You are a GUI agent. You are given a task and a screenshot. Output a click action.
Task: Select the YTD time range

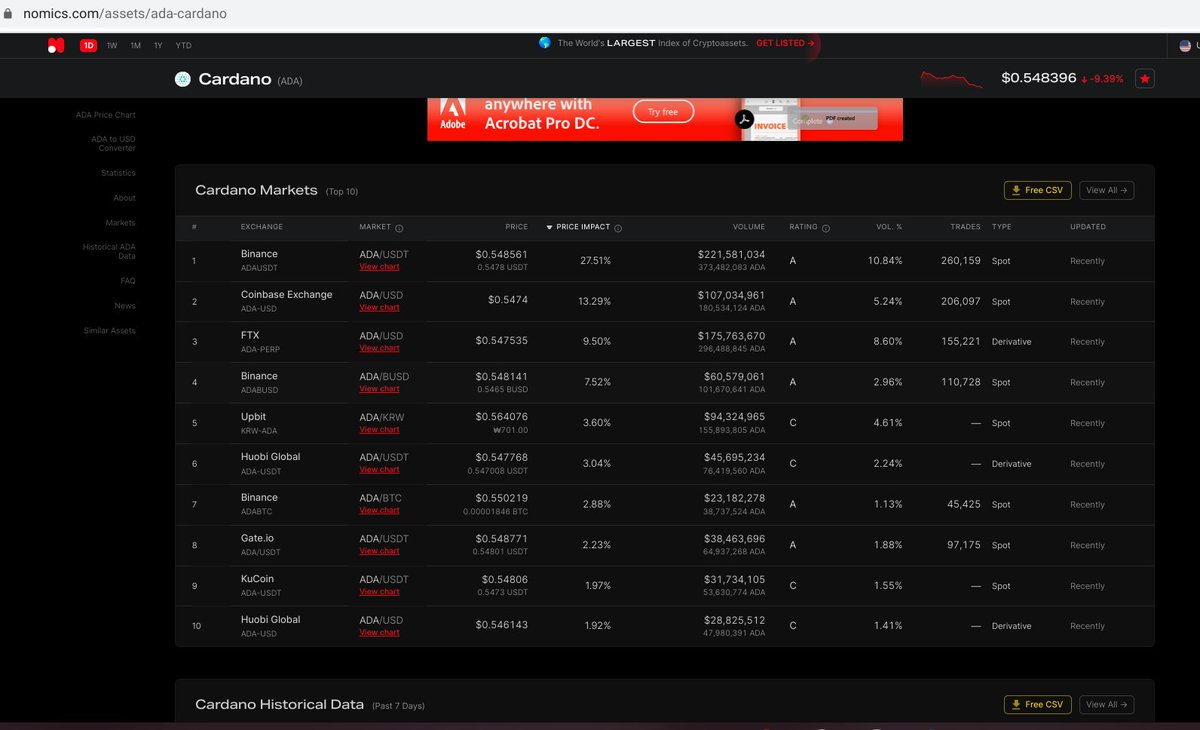[184, 45]
